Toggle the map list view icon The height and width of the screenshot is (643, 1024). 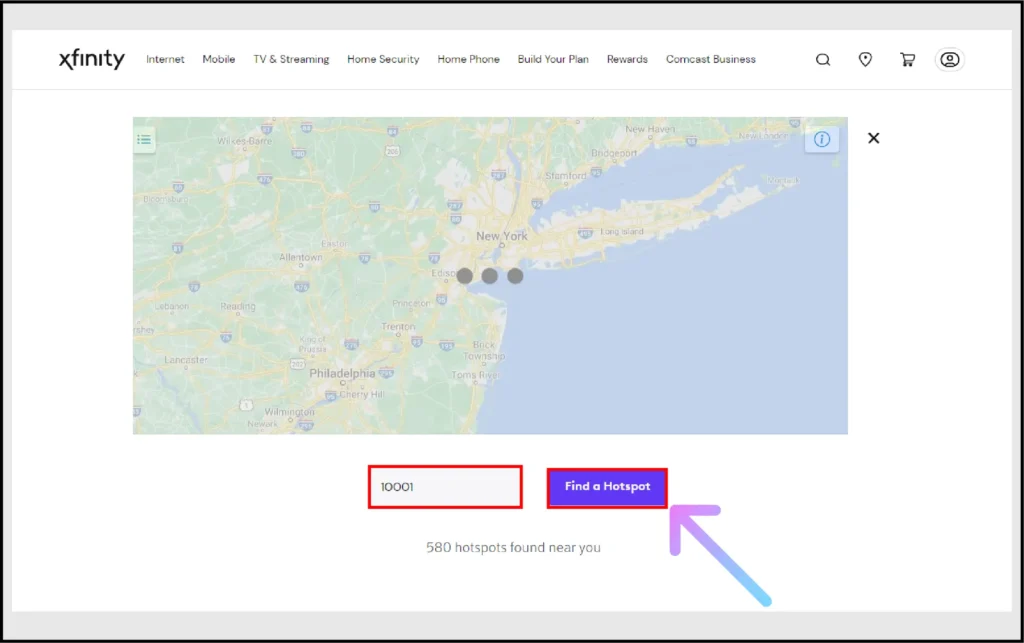[144, 139]
